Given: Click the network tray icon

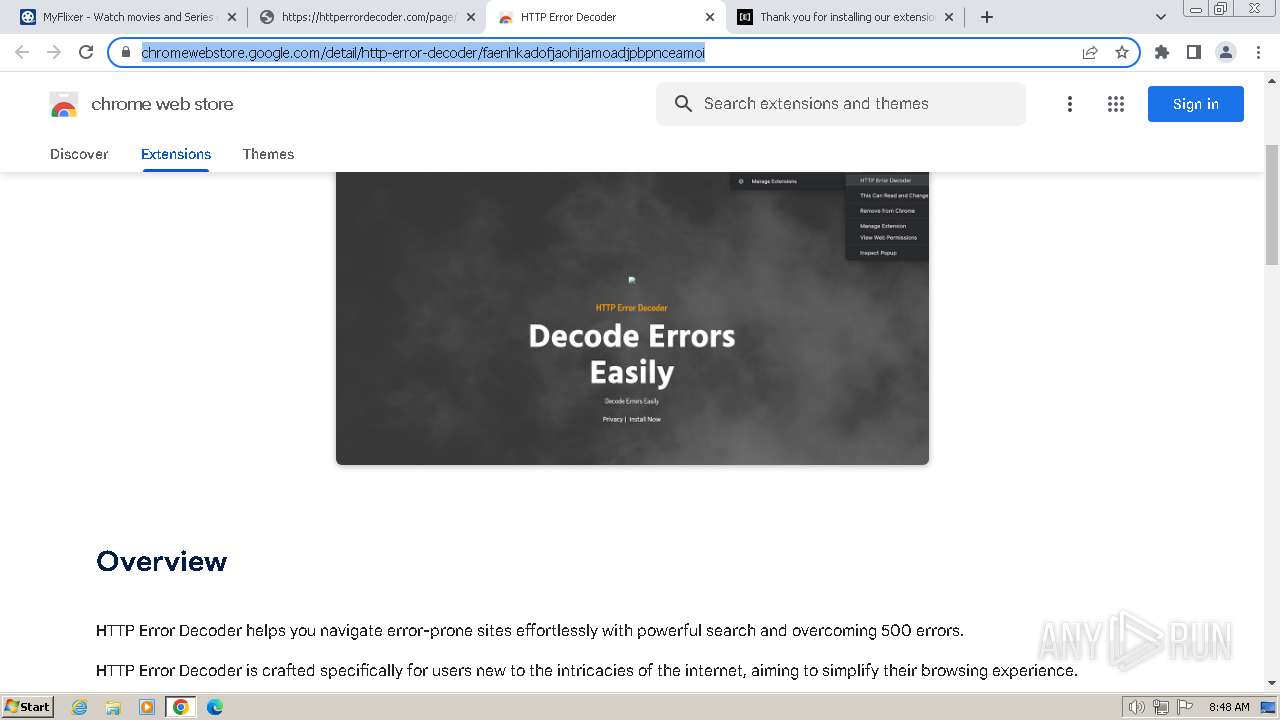Looking at the screenshot, I should (x=1160, y=707).
